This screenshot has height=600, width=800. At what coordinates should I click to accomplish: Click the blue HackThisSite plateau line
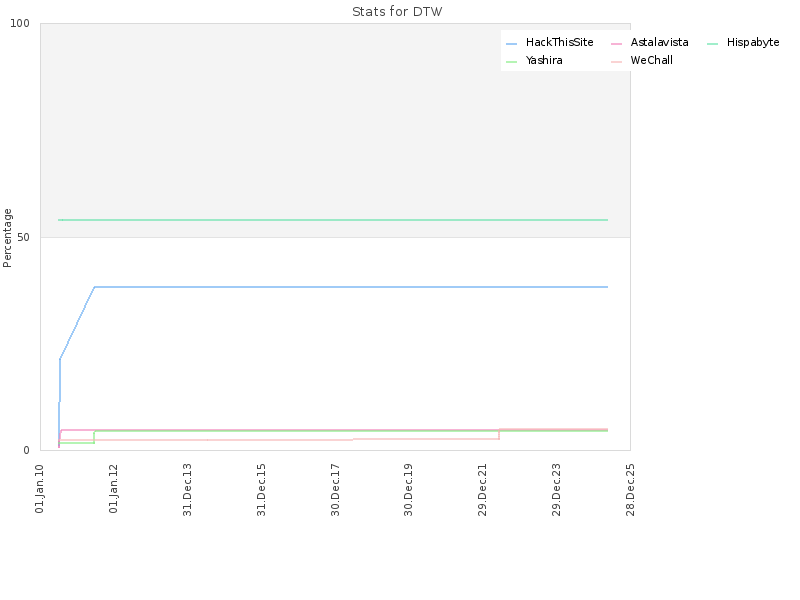point(351,287)
